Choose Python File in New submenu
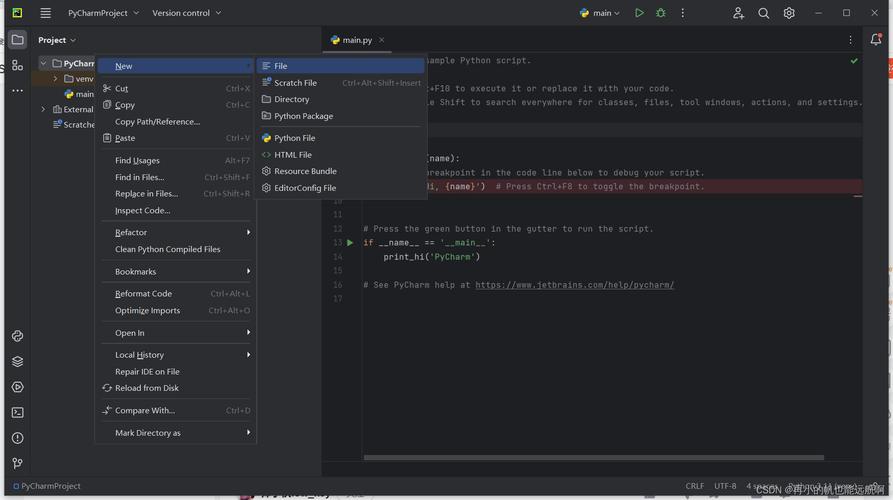893x500 pixels. [x=341, y=138]
